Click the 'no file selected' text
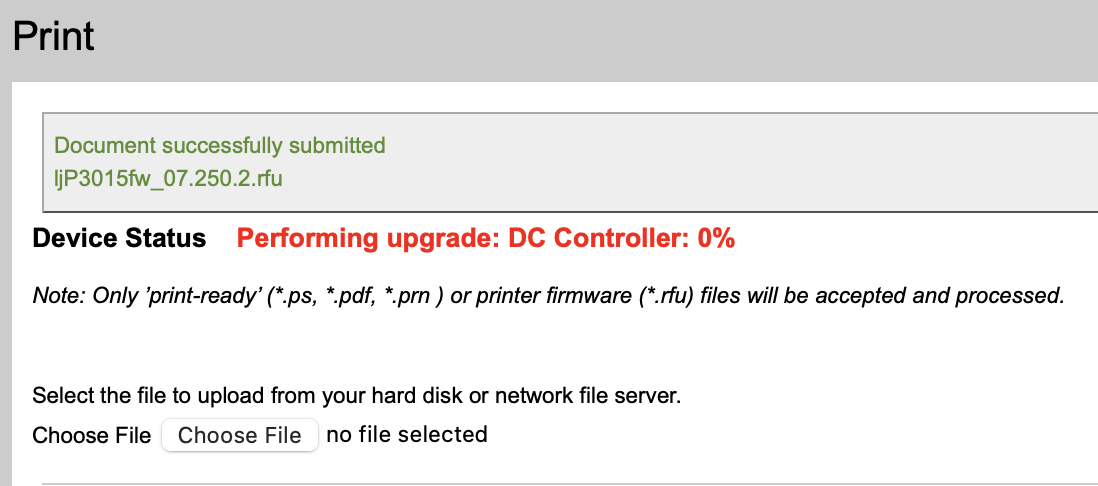The height and width of the screenshot is (486, 1098). (x=407, y=434)
